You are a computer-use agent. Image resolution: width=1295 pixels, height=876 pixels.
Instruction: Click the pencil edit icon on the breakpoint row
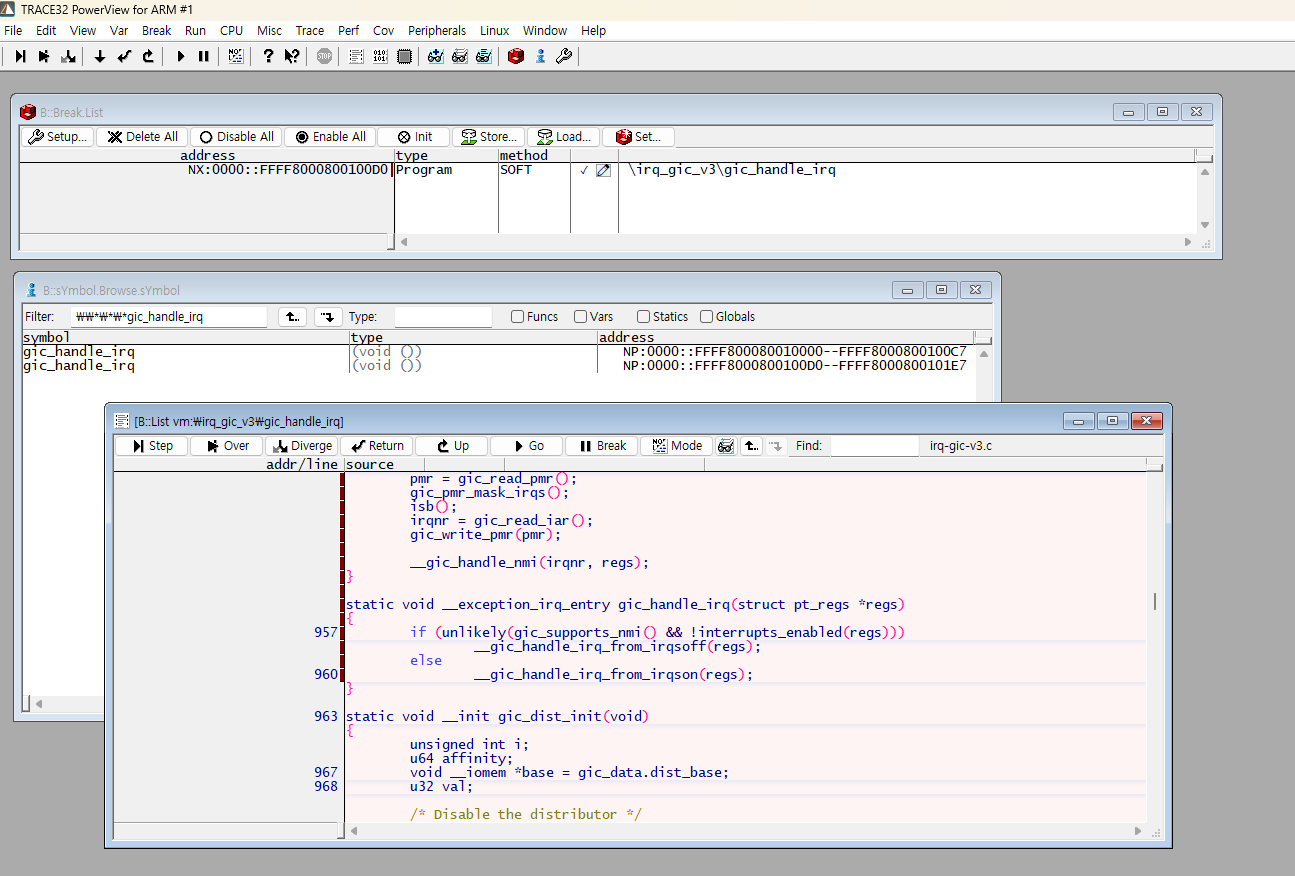point(604,170)
